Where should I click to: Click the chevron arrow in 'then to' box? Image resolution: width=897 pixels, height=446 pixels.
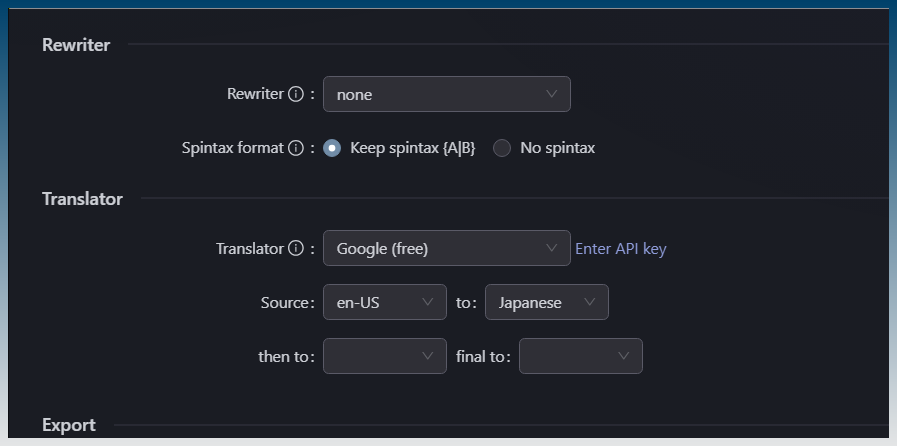click(429, 356)
